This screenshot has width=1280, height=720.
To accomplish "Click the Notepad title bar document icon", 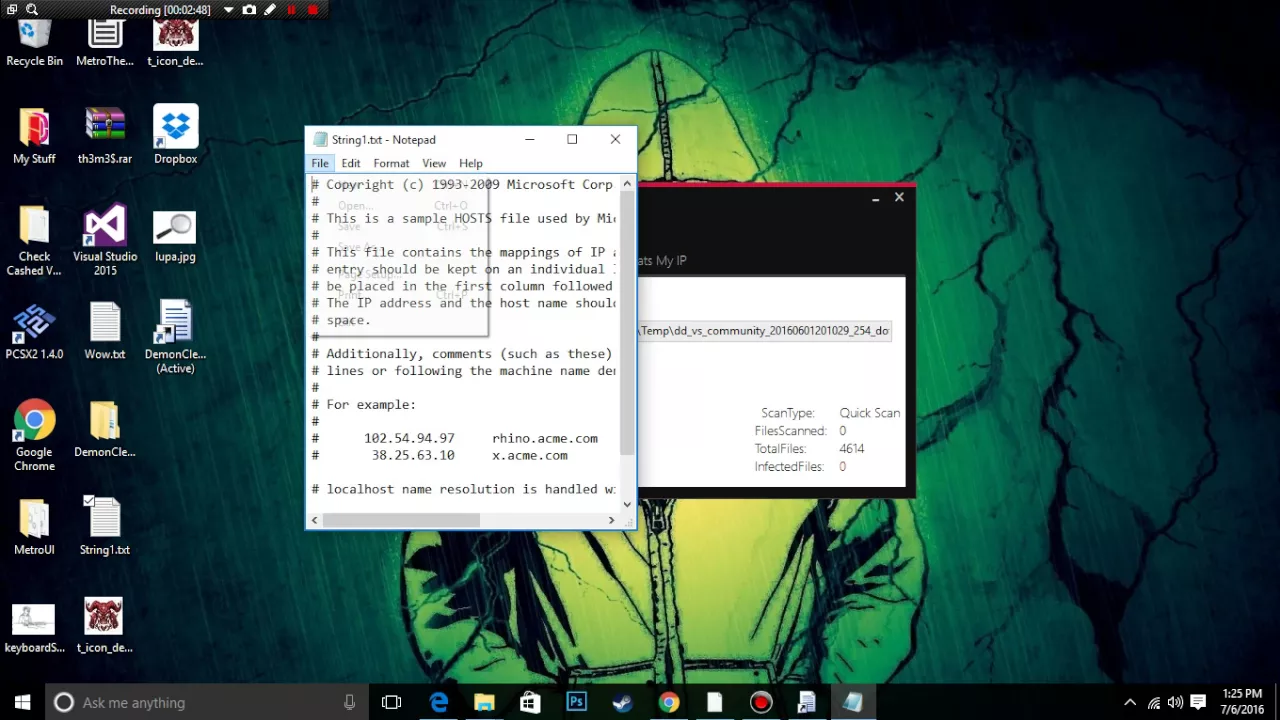I will (320, 140).
